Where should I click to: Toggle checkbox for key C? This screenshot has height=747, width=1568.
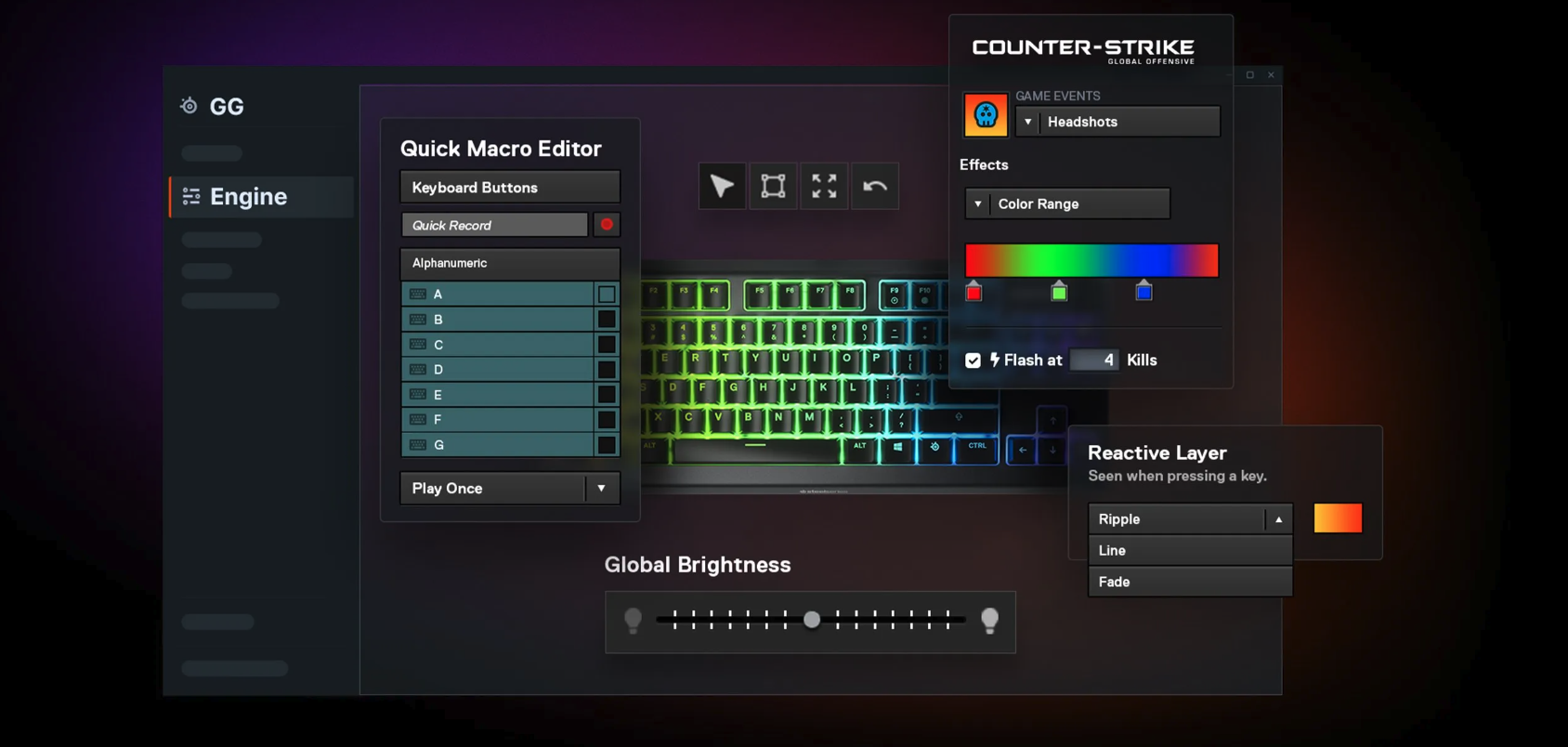[607, 344]
